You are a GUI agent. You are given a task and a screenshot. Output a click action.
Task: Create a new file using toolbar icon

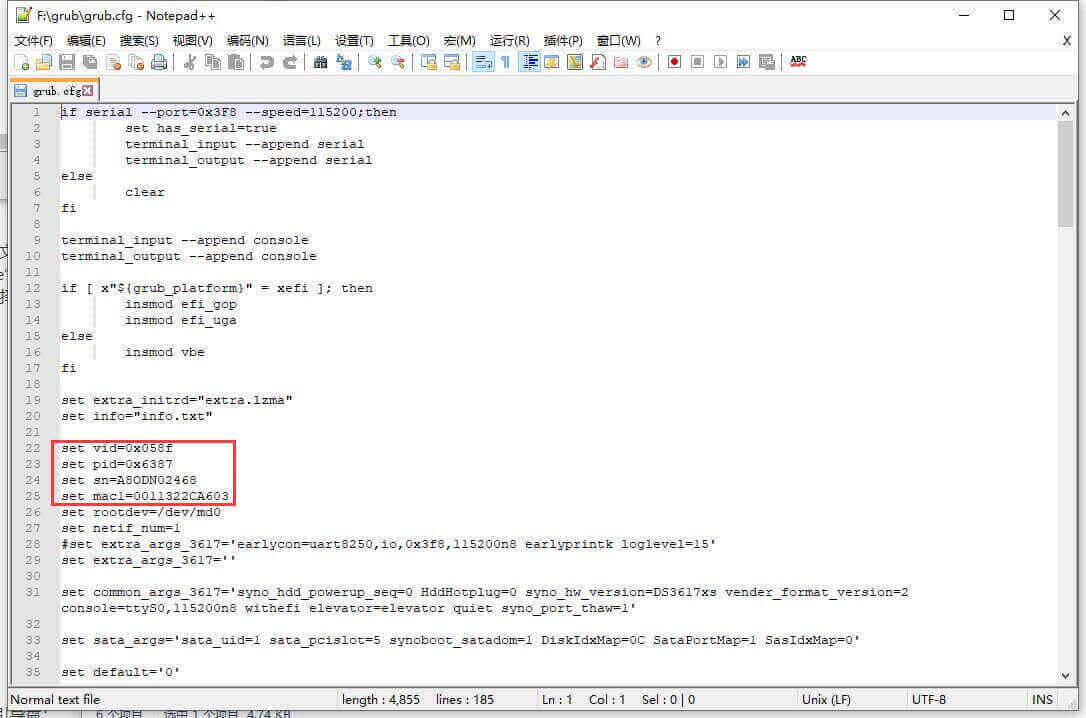[22, 62]
